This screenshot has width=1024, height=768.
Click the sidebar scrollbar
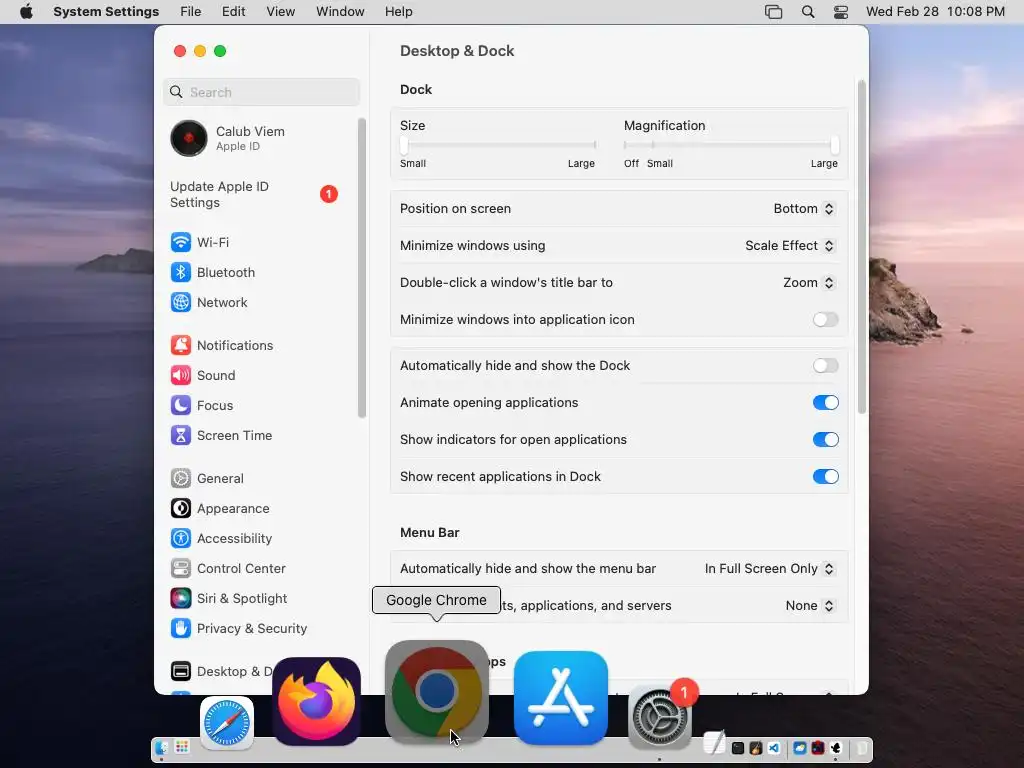[362, 268]
